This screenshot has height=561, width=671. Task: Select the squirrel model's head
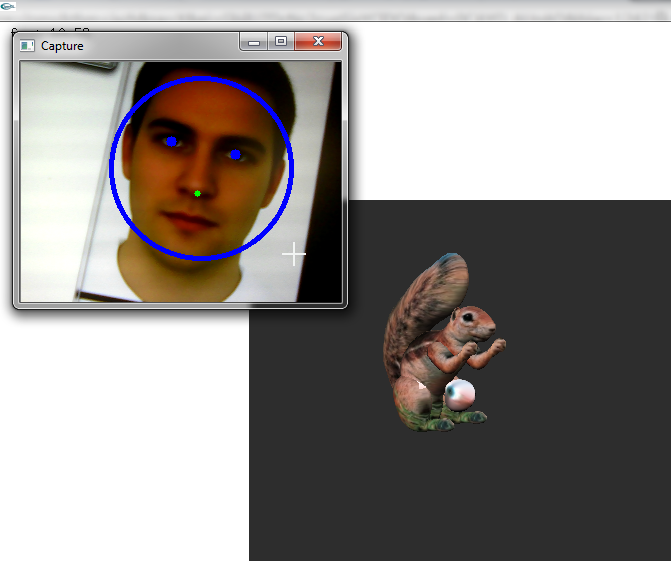tap(470, 322)
